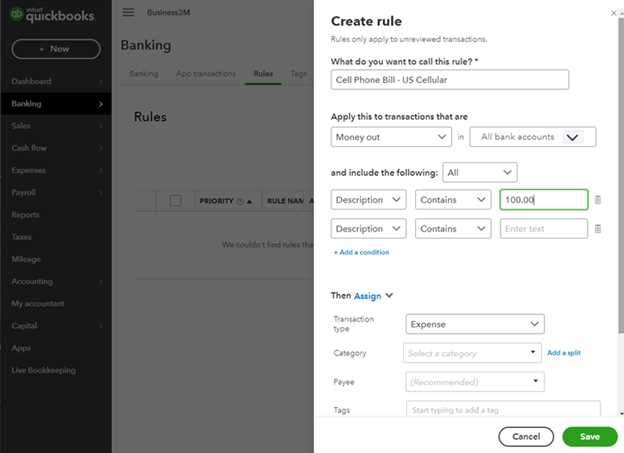Toggle the select-all rules checkbox
Screen dimensions: 624x453
coord(176,201)
